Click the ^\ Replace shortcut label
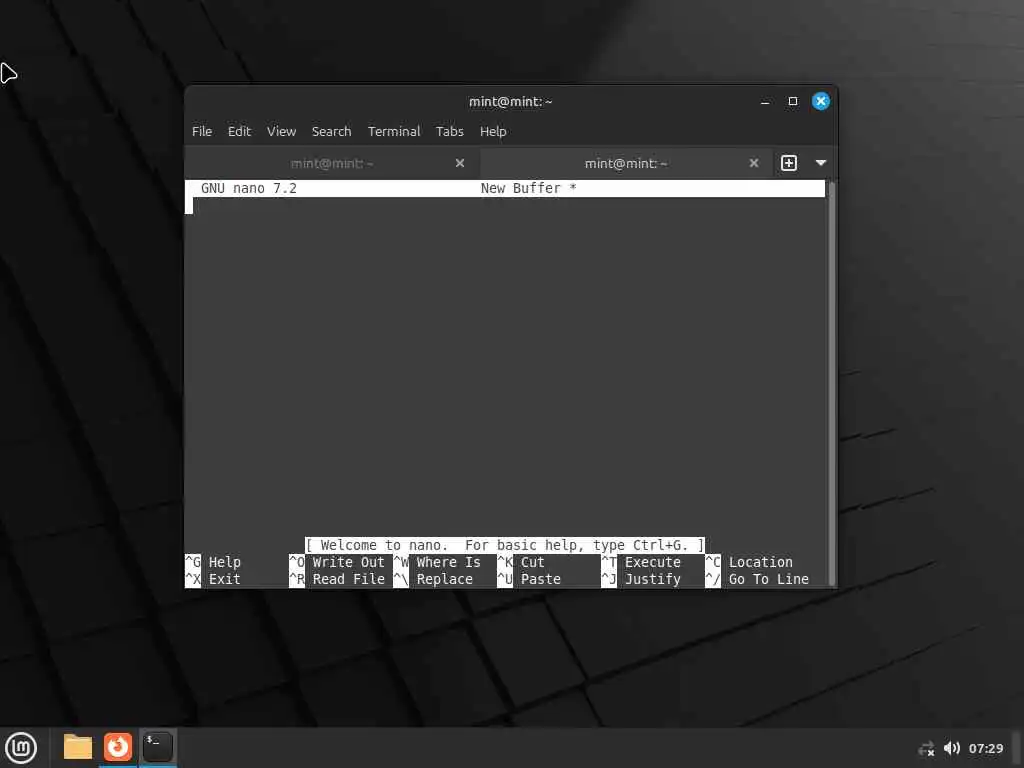The height and width of the screenshot is (768, 1024). click(x=434, y=579)
